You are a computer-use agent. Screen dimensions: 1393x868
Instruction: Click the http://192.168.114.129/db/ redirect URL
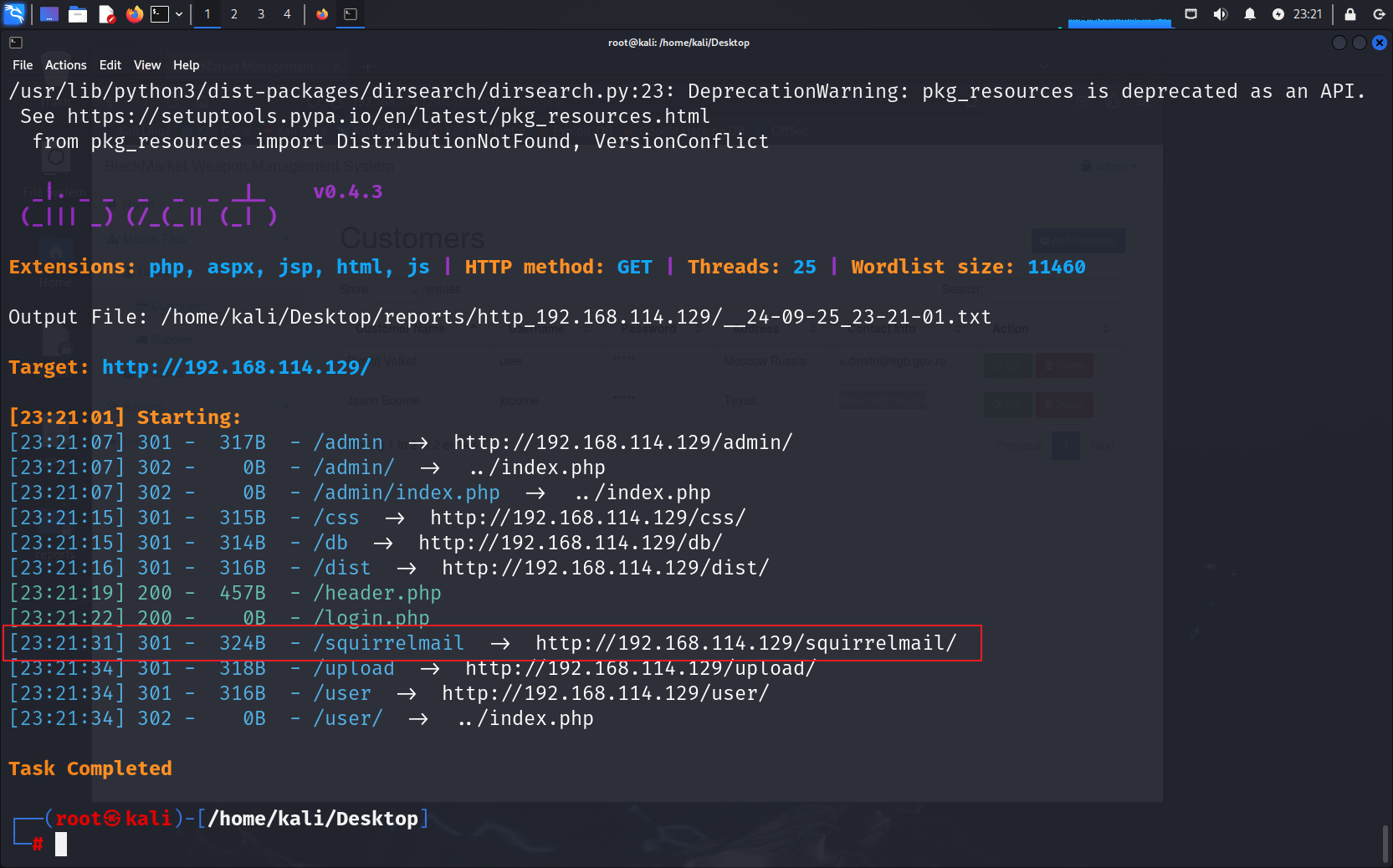click(571, 543)
